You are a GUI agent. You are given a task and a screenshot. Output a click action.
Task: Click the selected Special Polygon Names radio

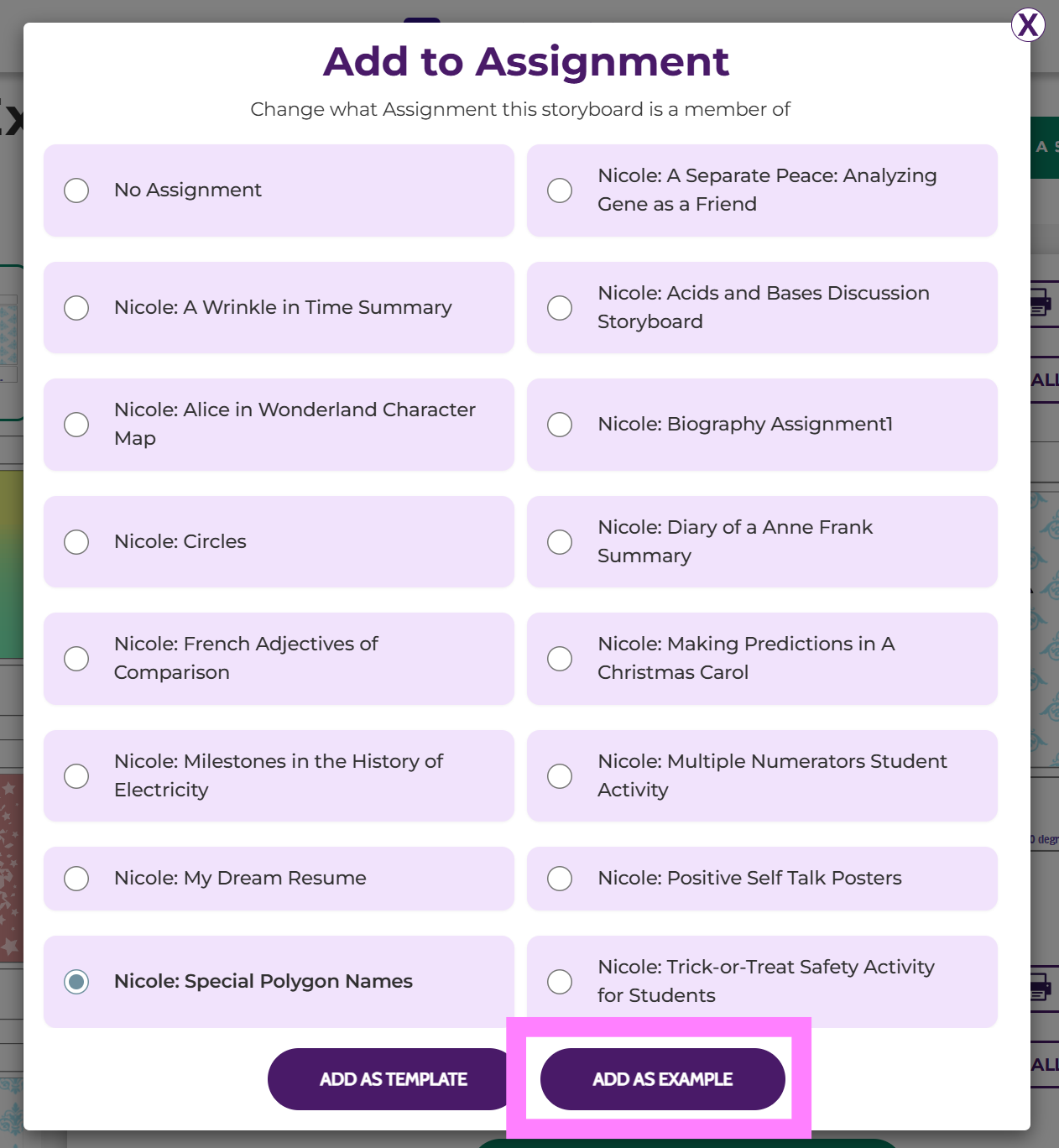pos(76,982)
